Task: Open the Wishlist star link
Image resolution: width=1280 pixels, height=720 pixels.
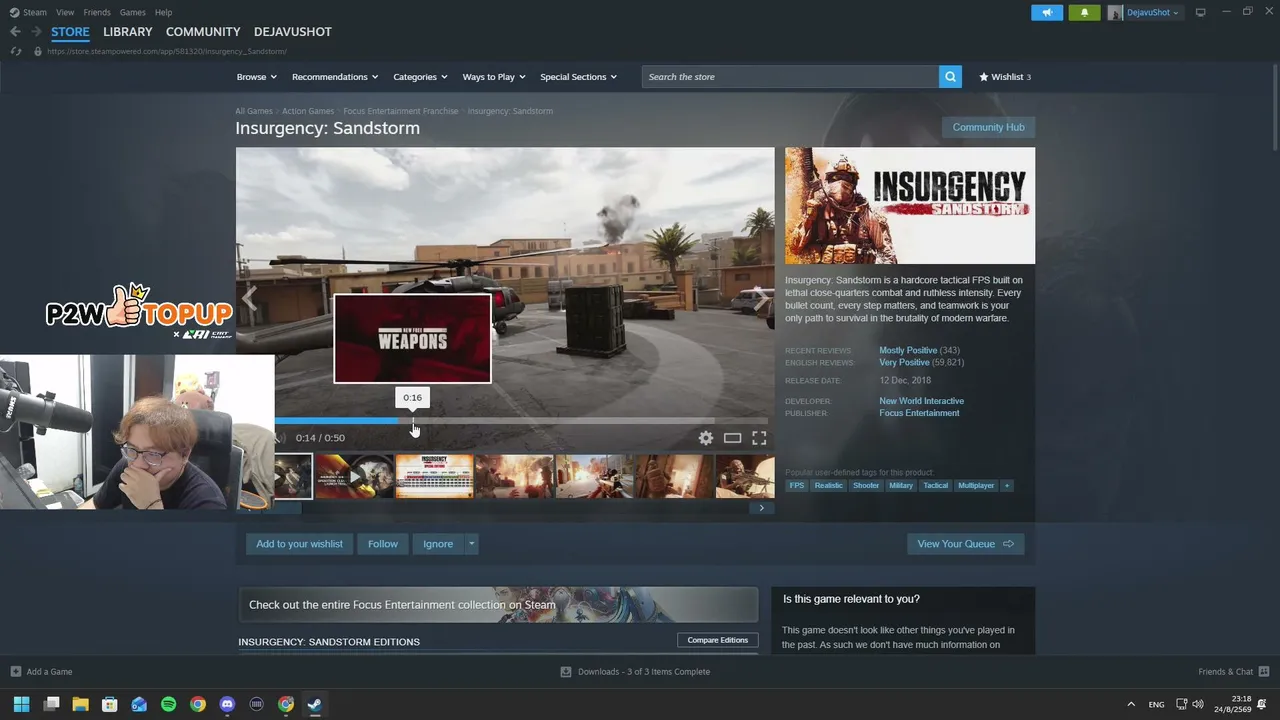Action: 1005,77
